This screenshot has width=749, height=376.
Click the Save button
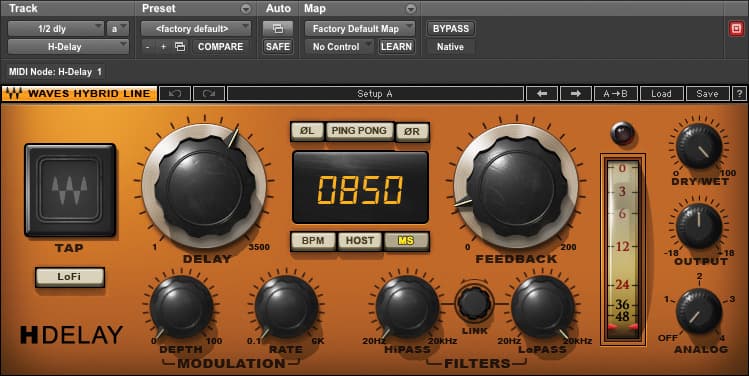click(x=707, y=94)
